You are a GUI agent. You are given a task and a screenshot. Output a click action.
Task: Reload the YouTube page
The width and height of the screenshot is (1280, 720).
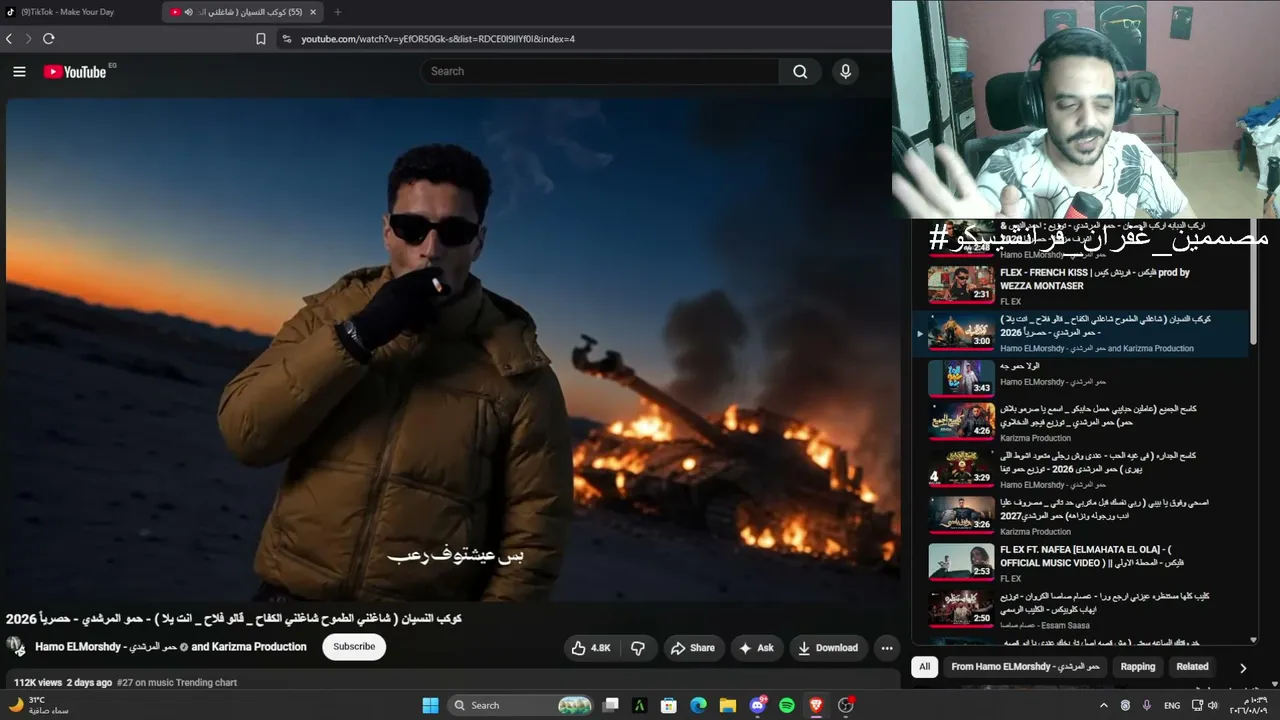pyautogui.click(x=48, y=39)
